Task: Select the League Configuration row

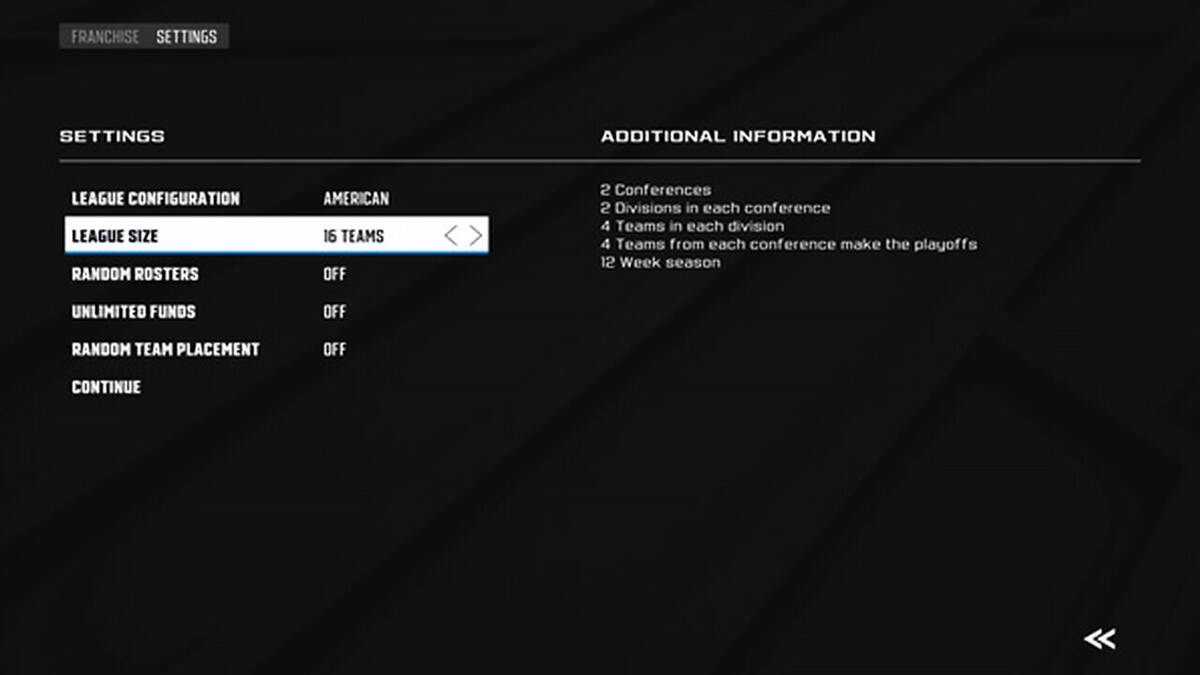Action: [x=277, y=198]
